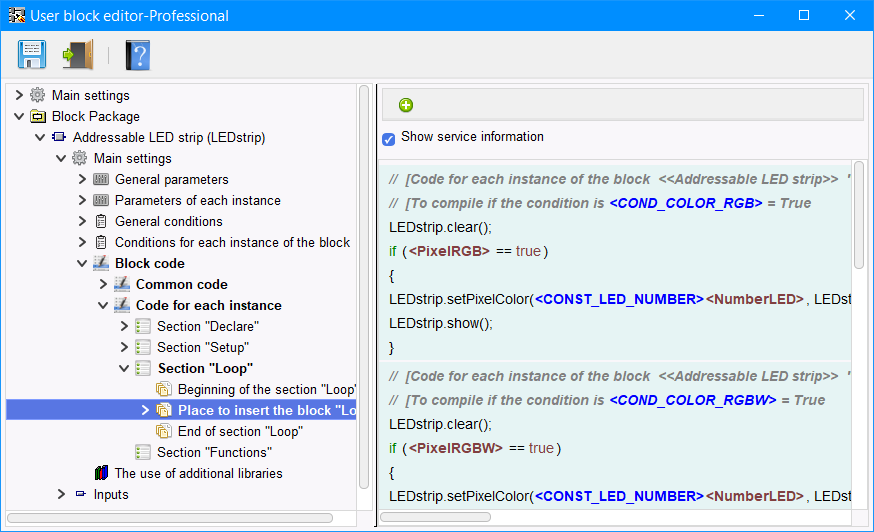The image size is (874, 532).
Task: Uncheck Show service information checkbox
Action: click(x=389, y=139)
